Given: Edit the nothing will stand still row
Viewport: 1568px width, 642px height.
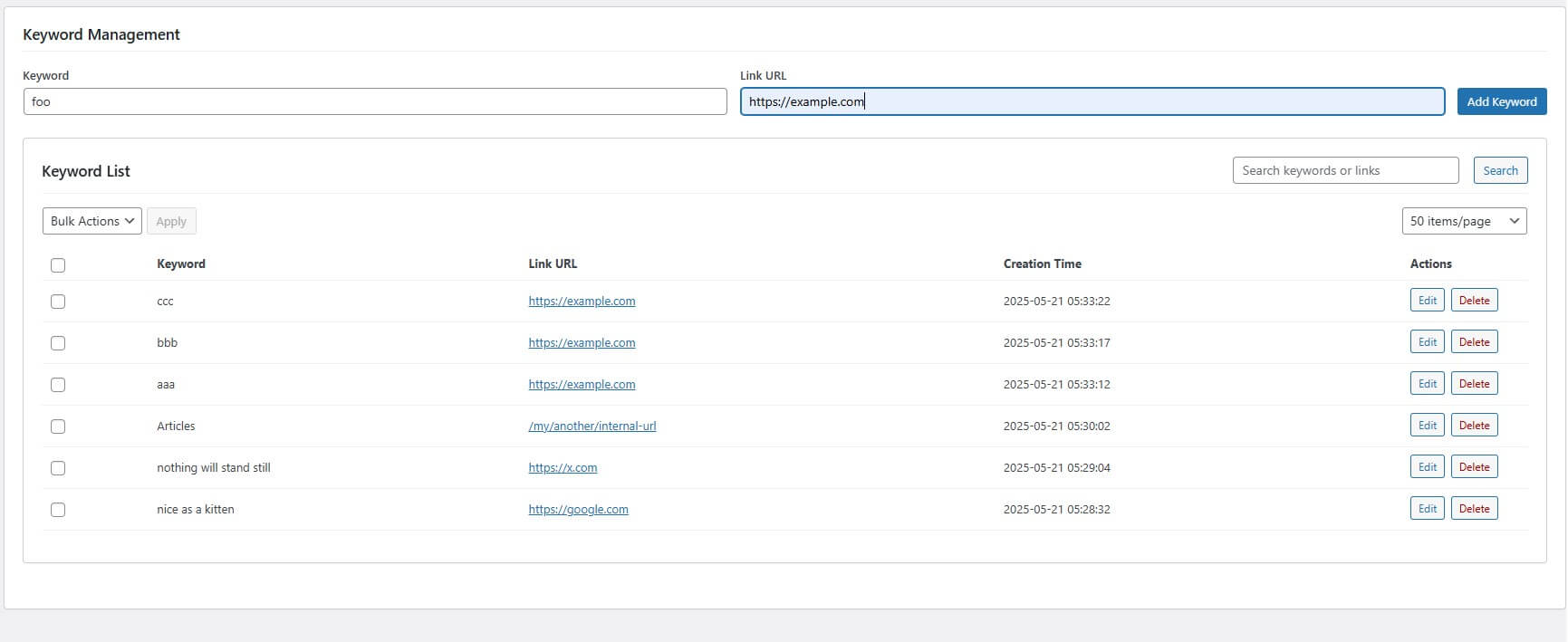Looking at the screenshot, I should click(x=1428, y=467).
